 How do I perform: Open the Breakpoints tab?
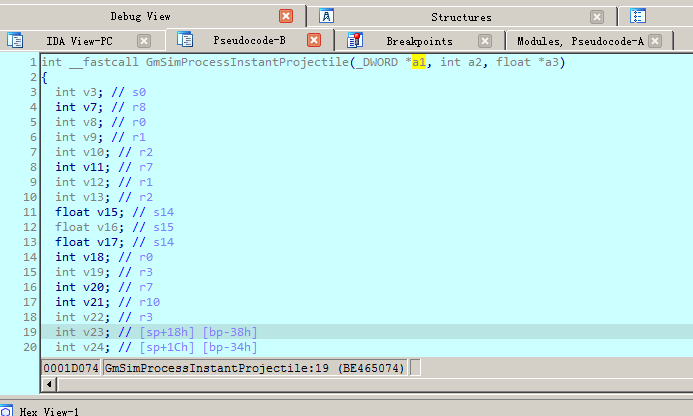[419, 41]
